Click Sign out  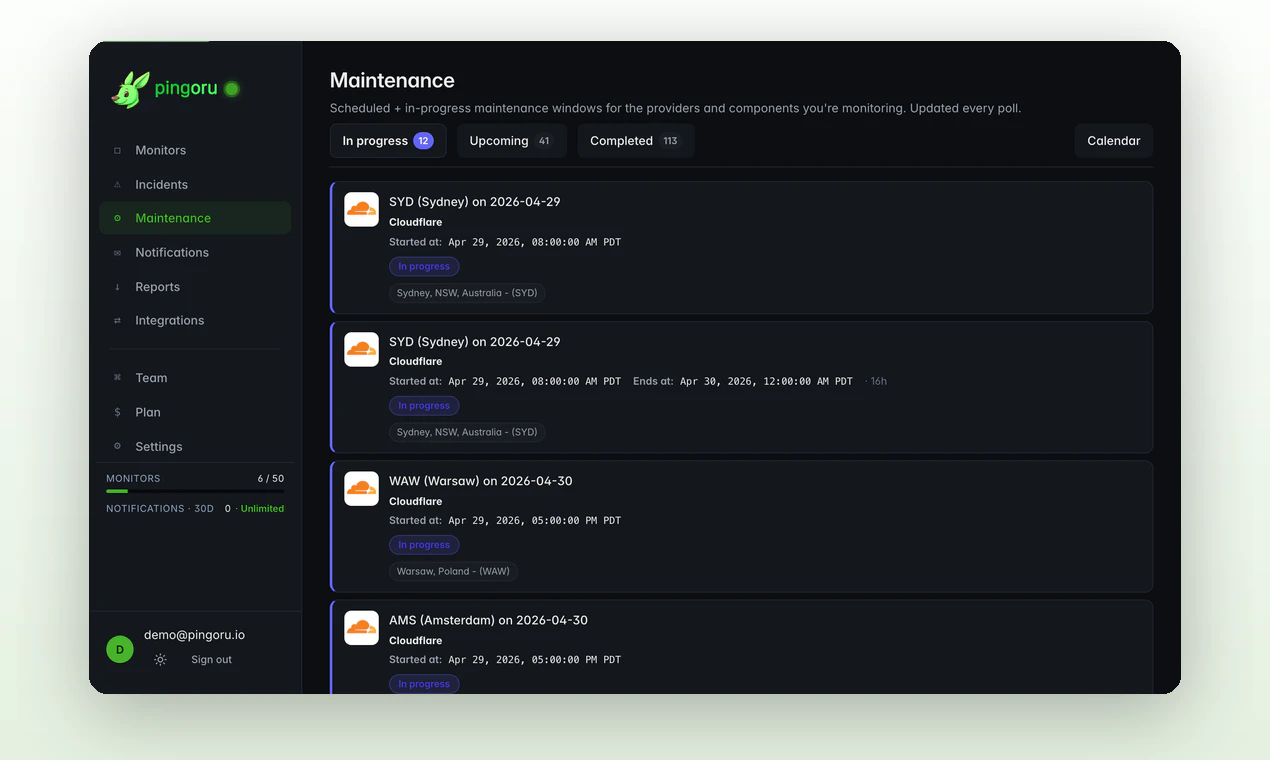point(211,659)
